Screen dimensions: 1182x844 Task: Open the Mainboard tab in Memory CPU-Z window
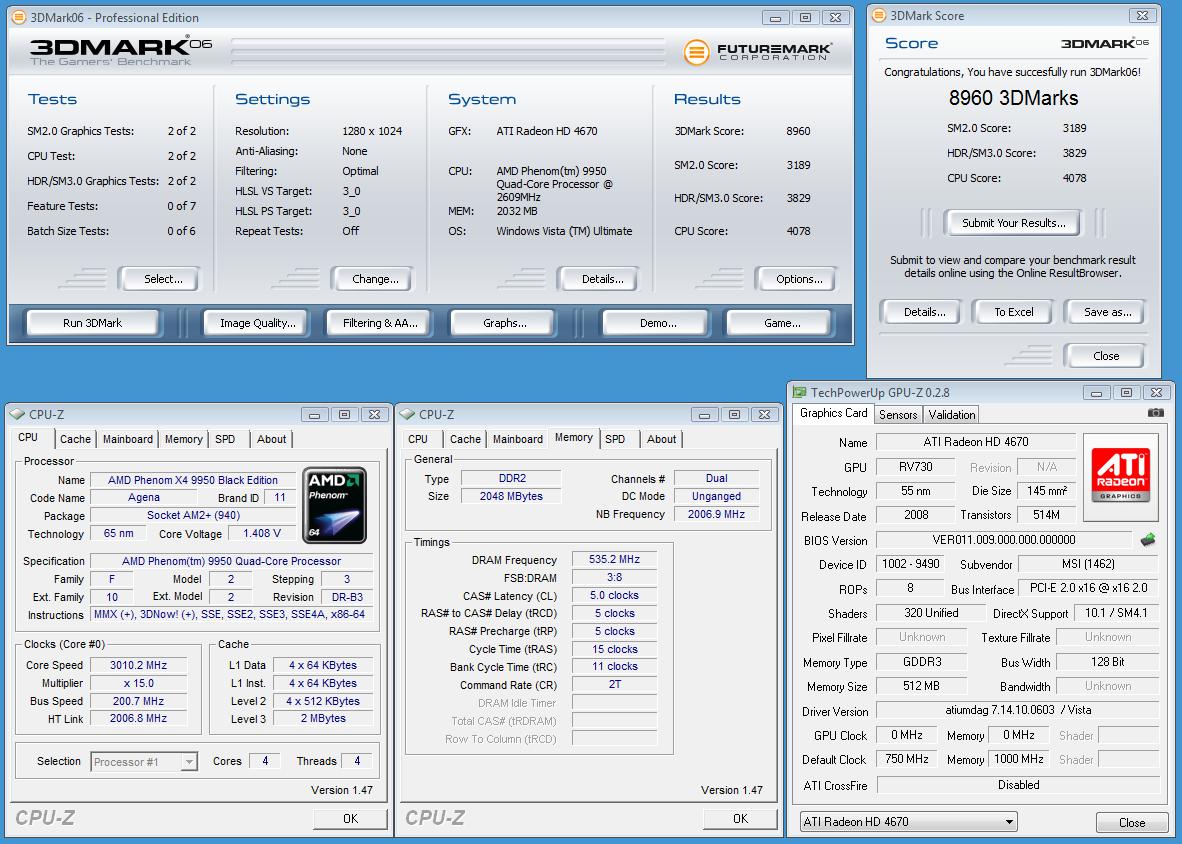coord(517,439)
